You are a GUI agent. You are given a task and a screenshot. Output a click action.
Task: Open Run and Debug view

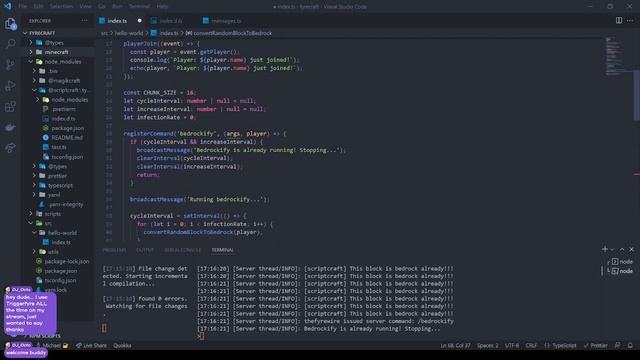(11, 85)
